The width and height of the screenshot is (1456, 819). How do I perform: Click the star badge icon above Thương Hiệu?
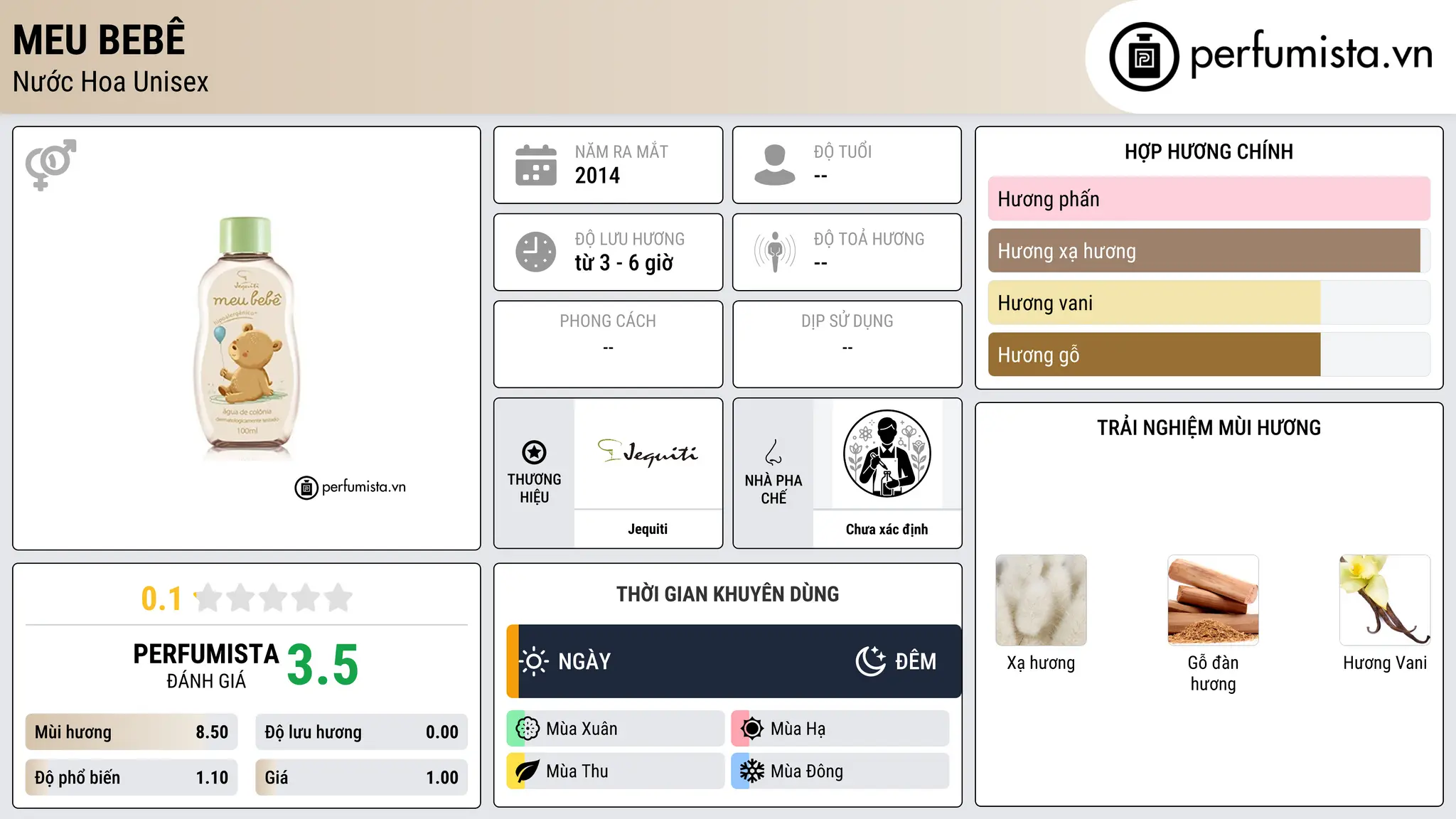click(x=534, y=452)
